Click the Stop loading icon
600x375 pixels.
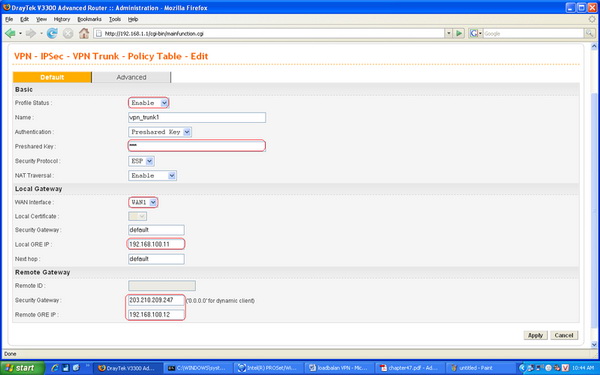pos(68,34)
